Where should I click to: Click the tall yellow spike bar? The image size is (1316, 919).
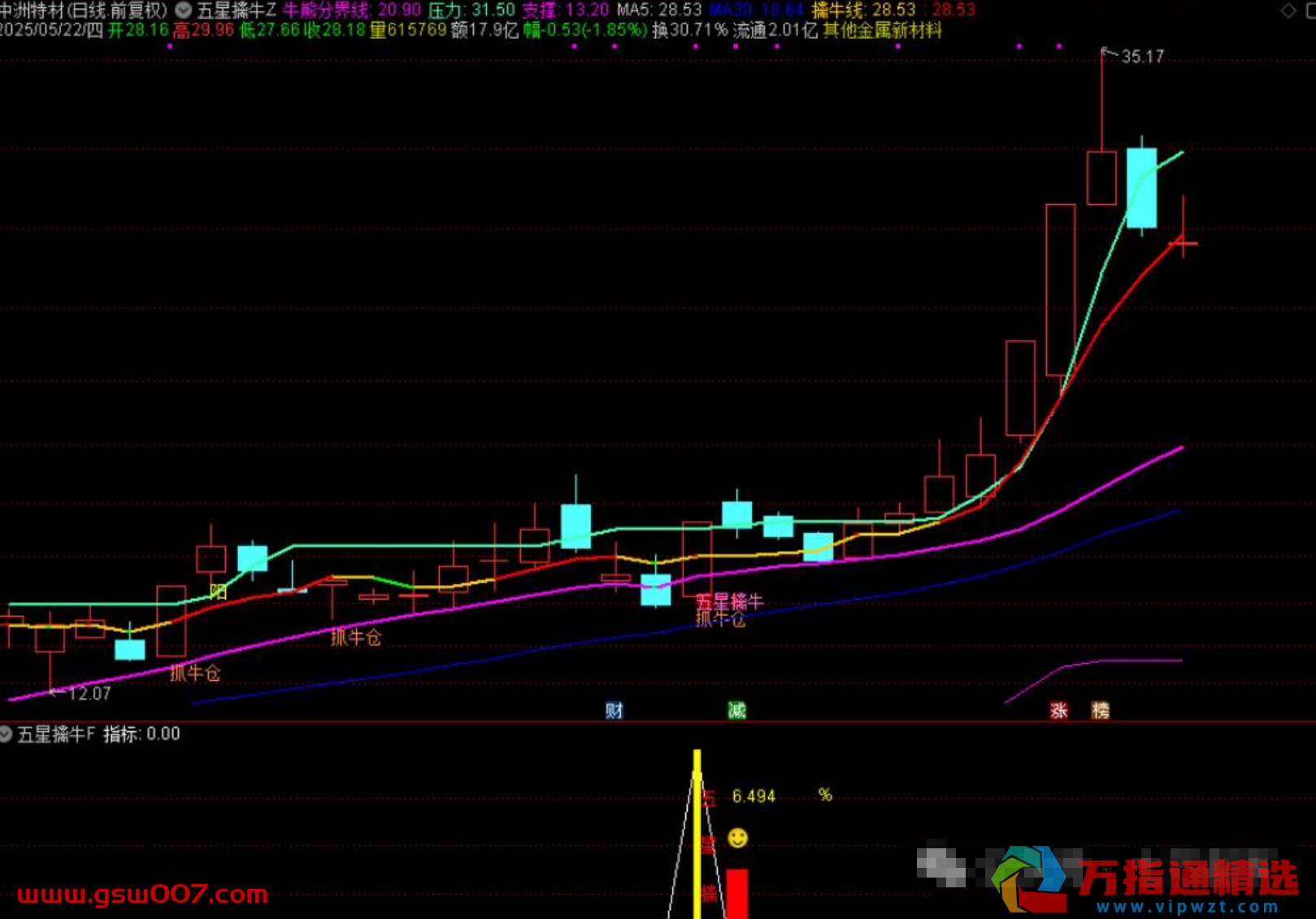(697, 834)
